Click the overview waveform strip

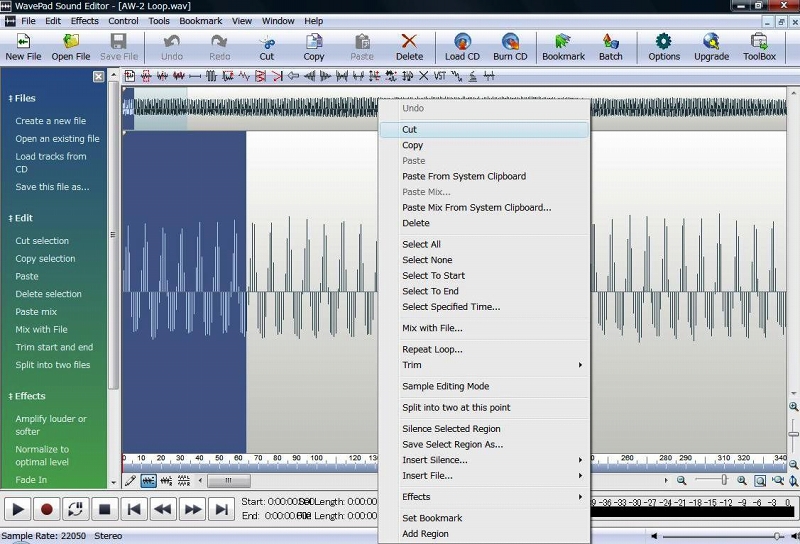point(454,108)
